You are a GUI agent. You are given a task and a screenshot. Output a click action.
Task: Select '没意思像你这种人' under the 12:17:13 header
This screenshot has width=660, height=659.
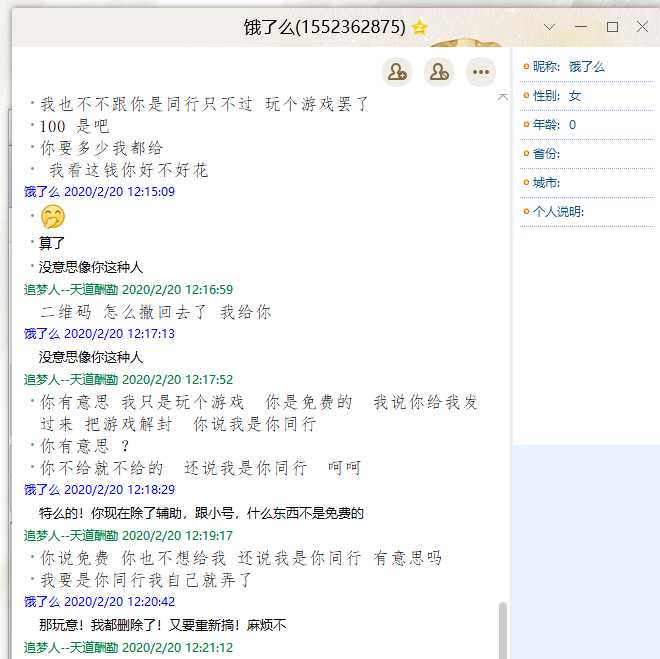click(91, 357)
